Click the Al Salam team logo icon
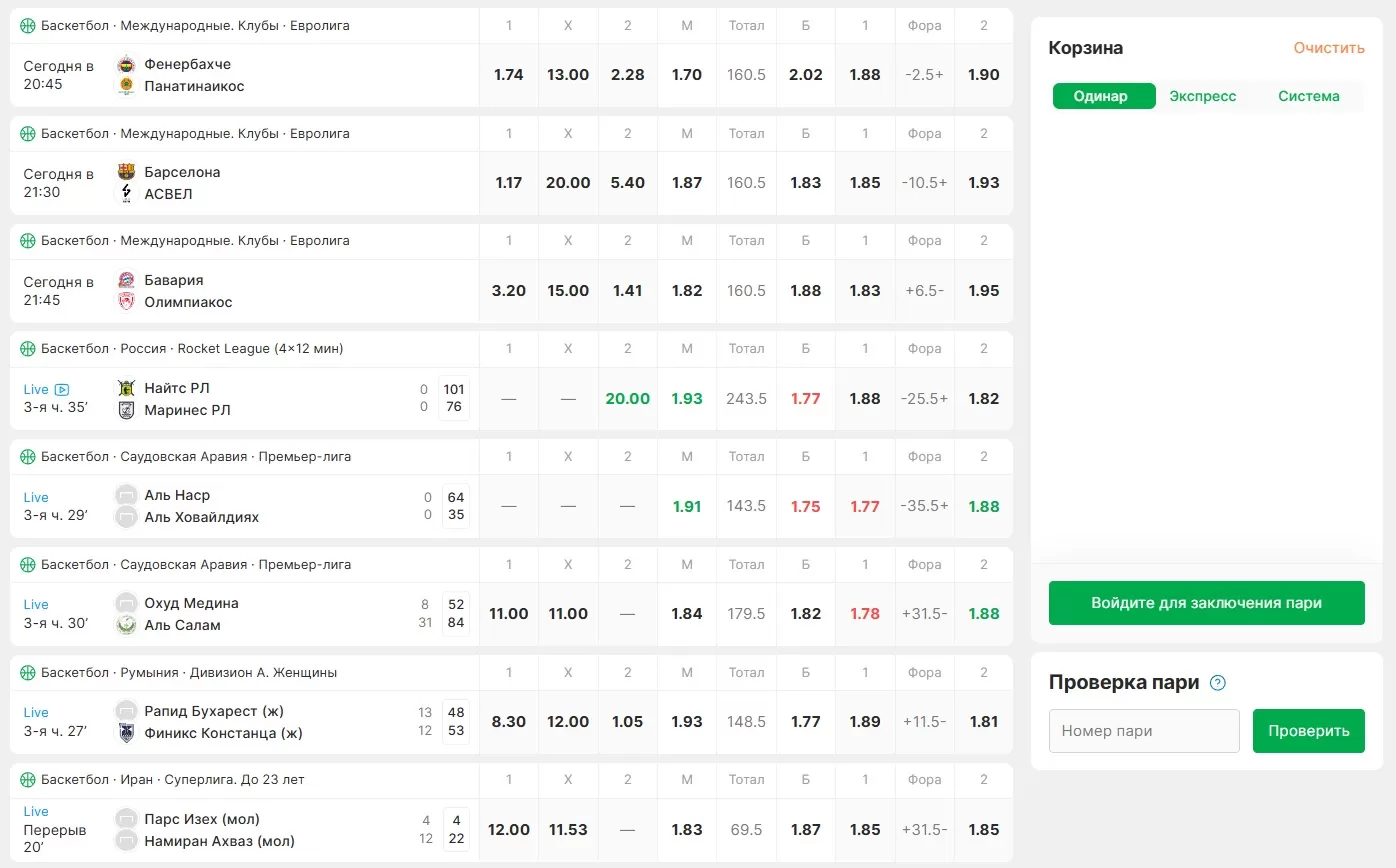 (126, 625)
